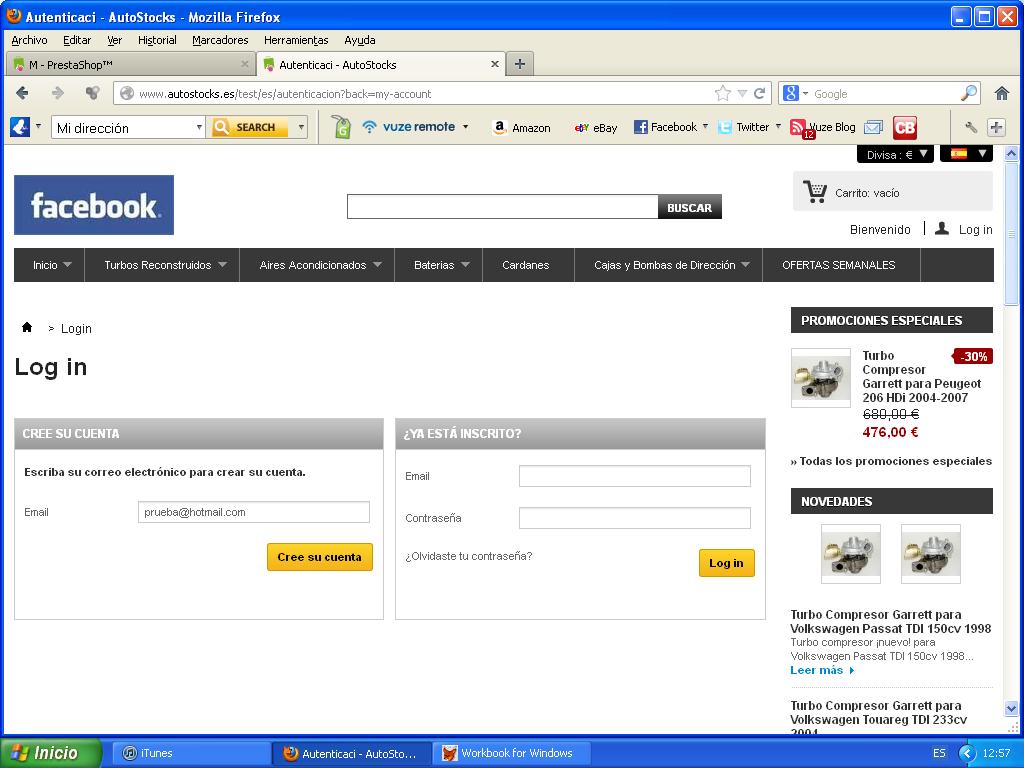Click Cree su cuenta button
1024x768 pixels.
[x=319, y=557]
